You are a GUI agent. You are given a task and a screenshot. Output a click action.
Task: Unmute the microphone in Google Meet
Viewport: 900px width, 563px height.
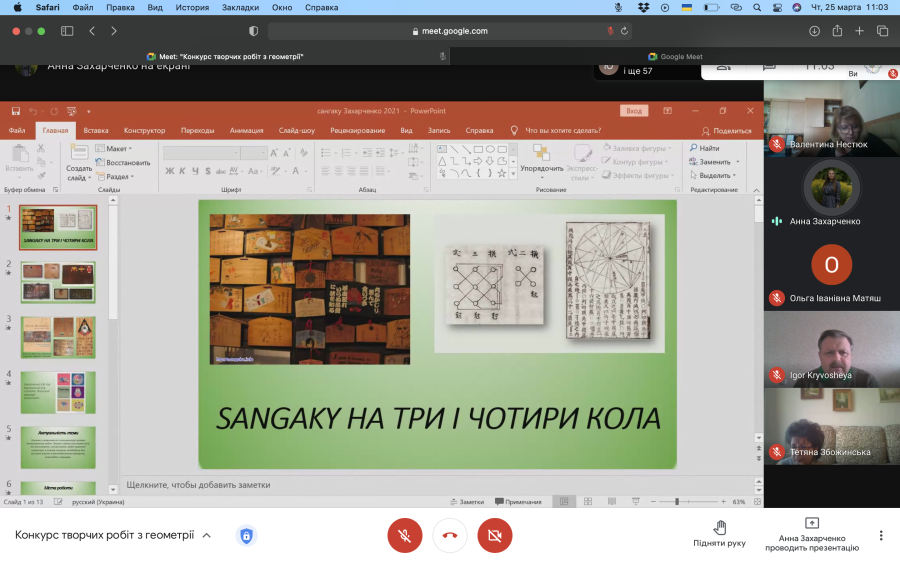point(405,535)
